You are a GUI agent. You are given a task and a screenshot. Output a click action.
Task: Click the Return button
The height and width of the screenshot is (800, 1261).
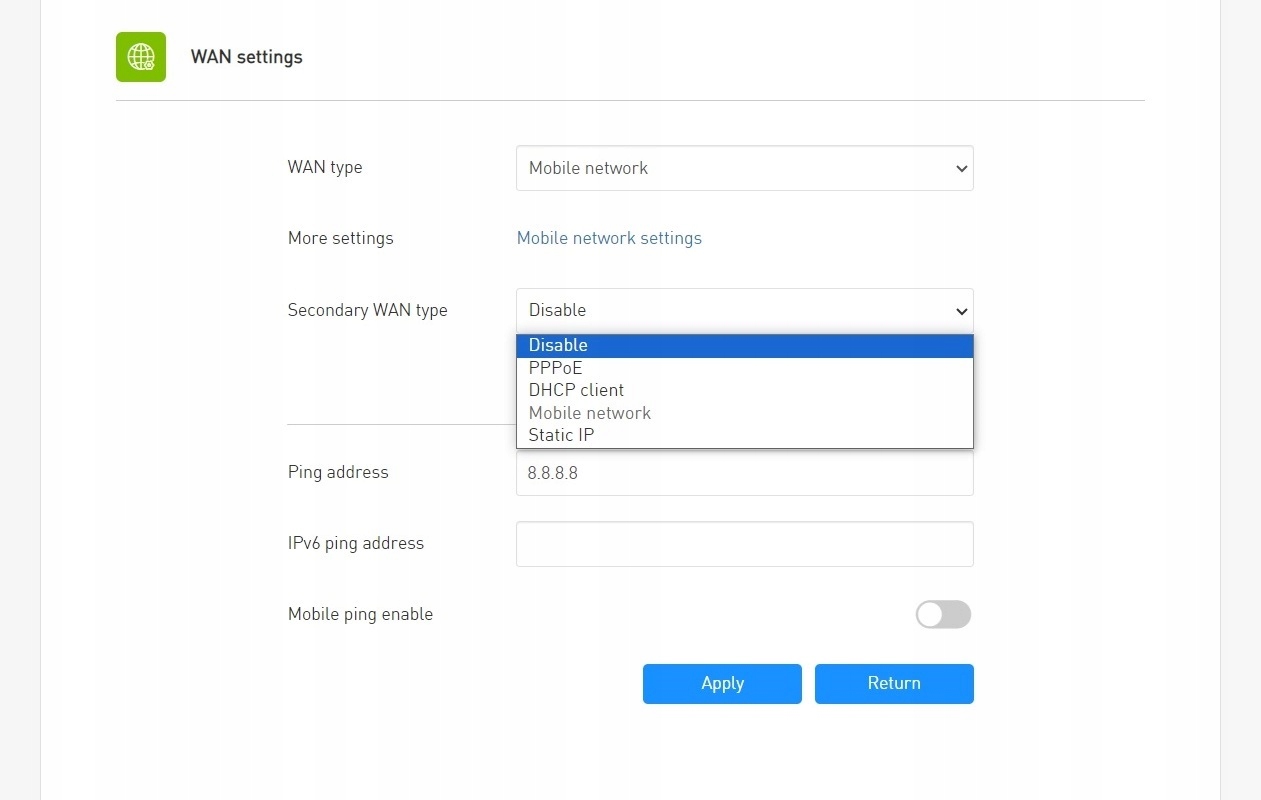click(x=894, y=684)
